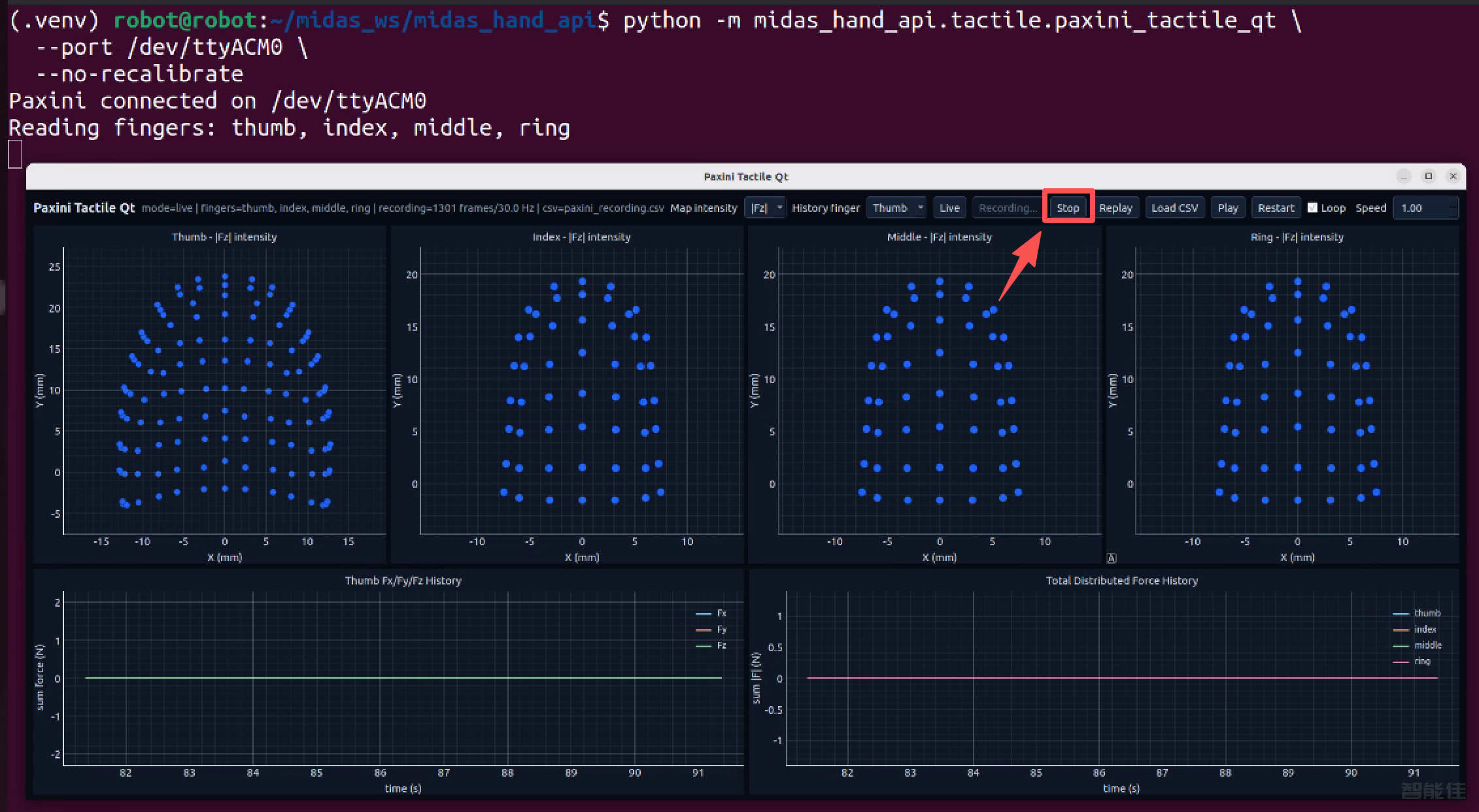Open the Load CSV dialog
Image resolution: width=1479 pixels, height=812 pixels.
tap(1175, 208)
